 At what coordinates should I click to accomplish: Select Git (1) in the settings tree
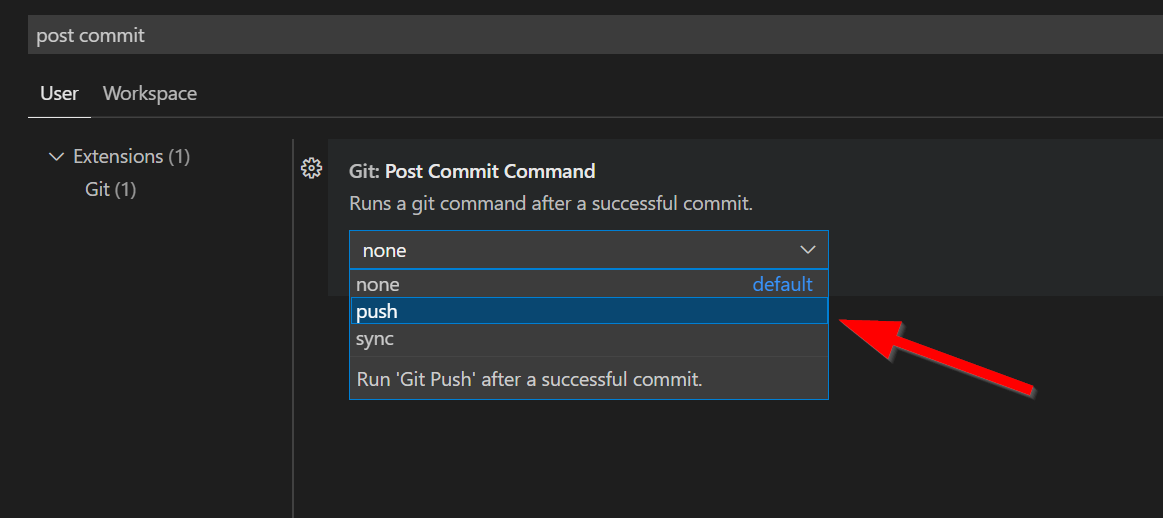[110, 189]
